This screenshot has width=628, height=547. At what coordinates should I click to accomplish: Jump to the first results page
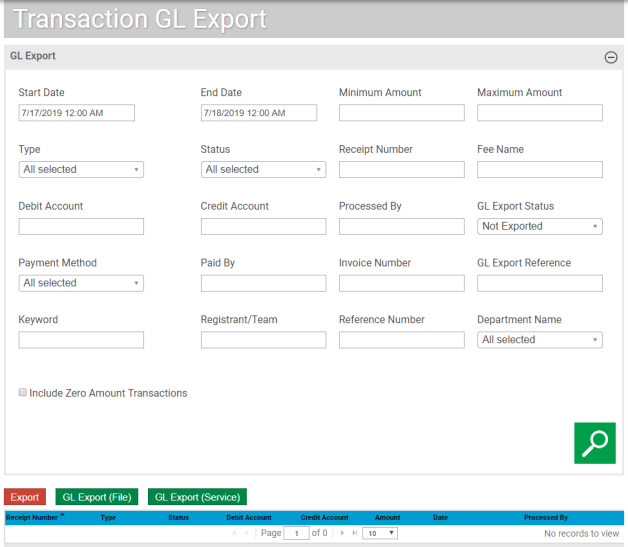point(235,534)
